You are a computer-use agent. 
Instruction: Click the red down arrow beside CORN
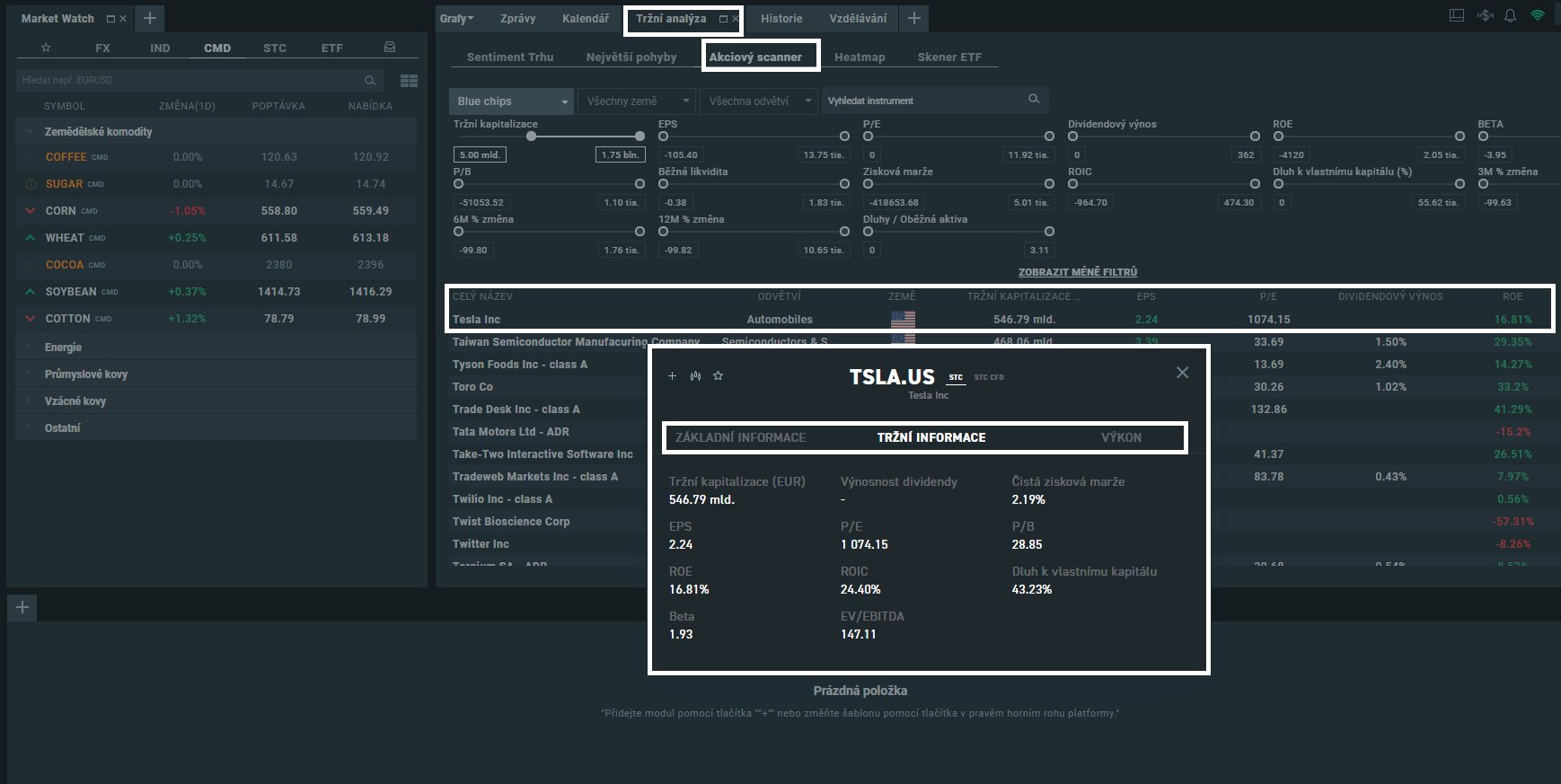[x=31, y=211]
